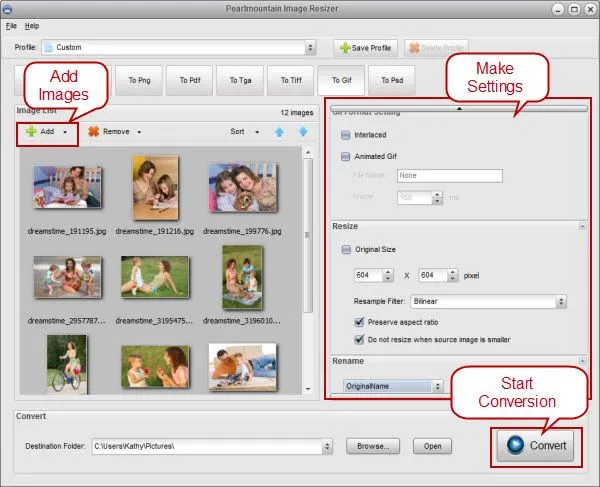Open the Remove dropdown arrow

point(139,132)
